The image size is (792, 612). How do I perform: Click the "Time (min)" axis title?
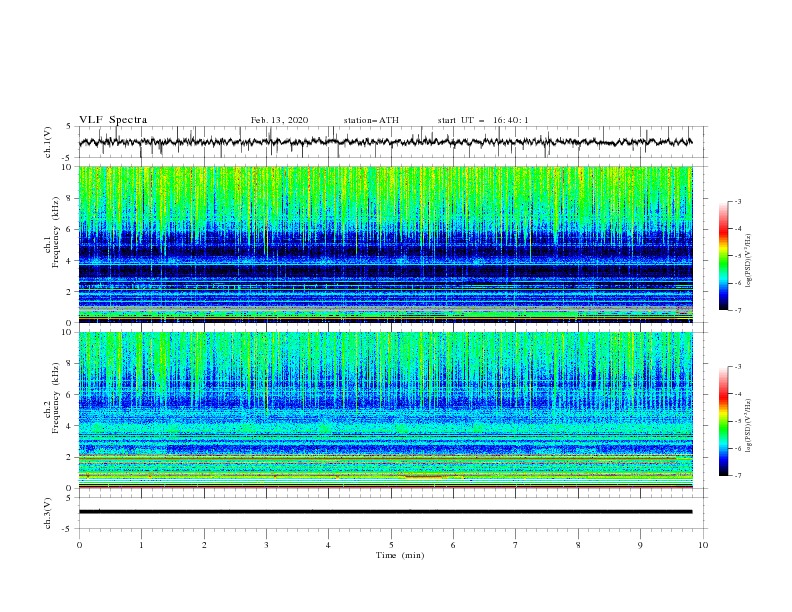400,555
